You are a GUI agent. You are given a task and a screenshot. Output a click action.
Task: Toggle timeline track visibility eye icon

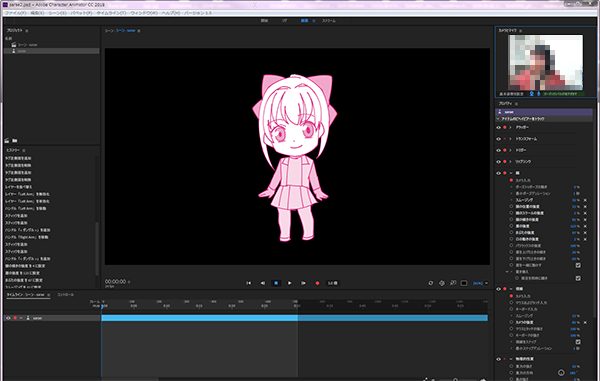tap(8, 318)
